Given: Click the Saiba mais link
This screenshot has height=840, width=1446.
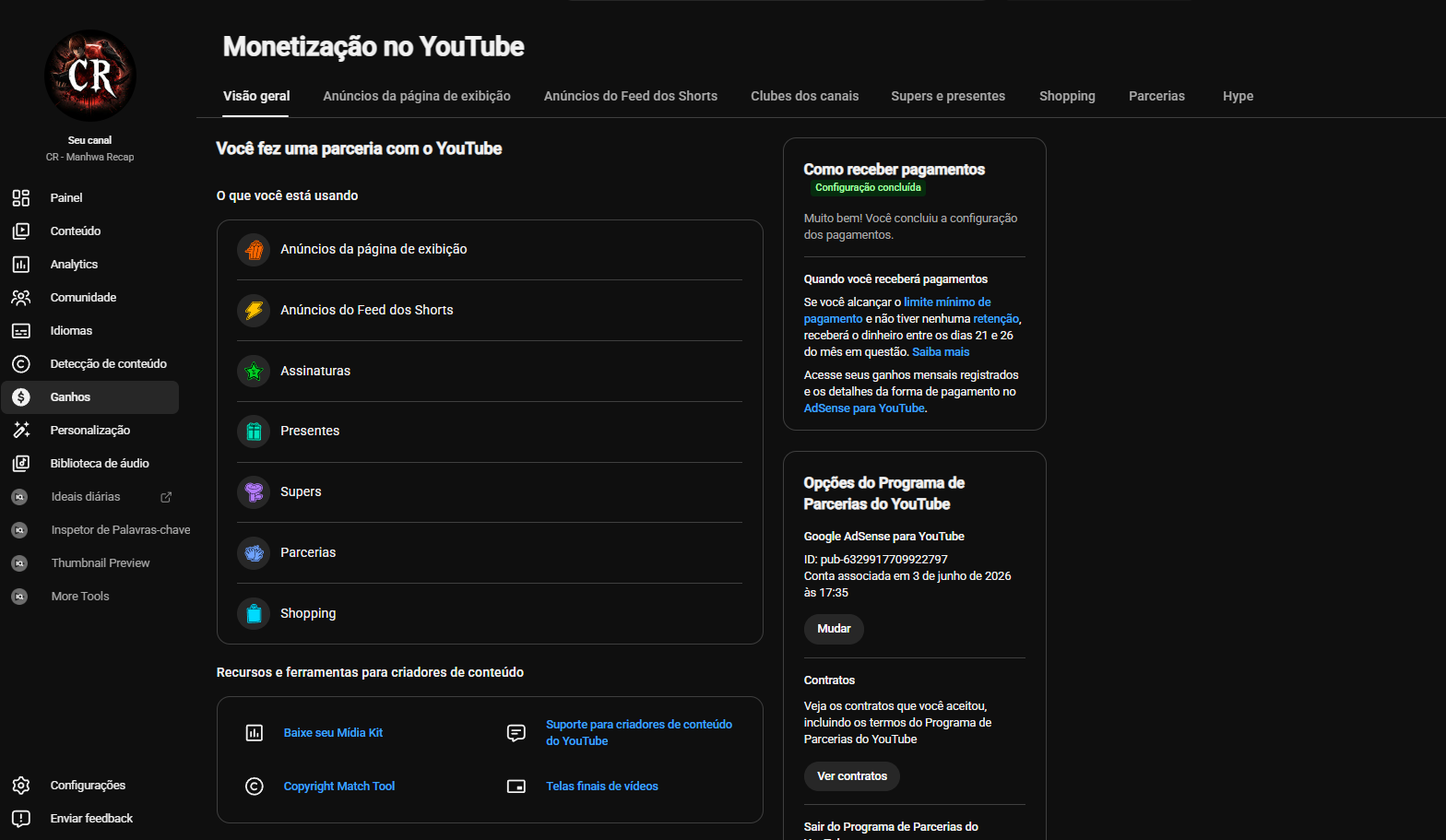Looking at the screenshot, I should pyautogui.click(x=941, y=352).
